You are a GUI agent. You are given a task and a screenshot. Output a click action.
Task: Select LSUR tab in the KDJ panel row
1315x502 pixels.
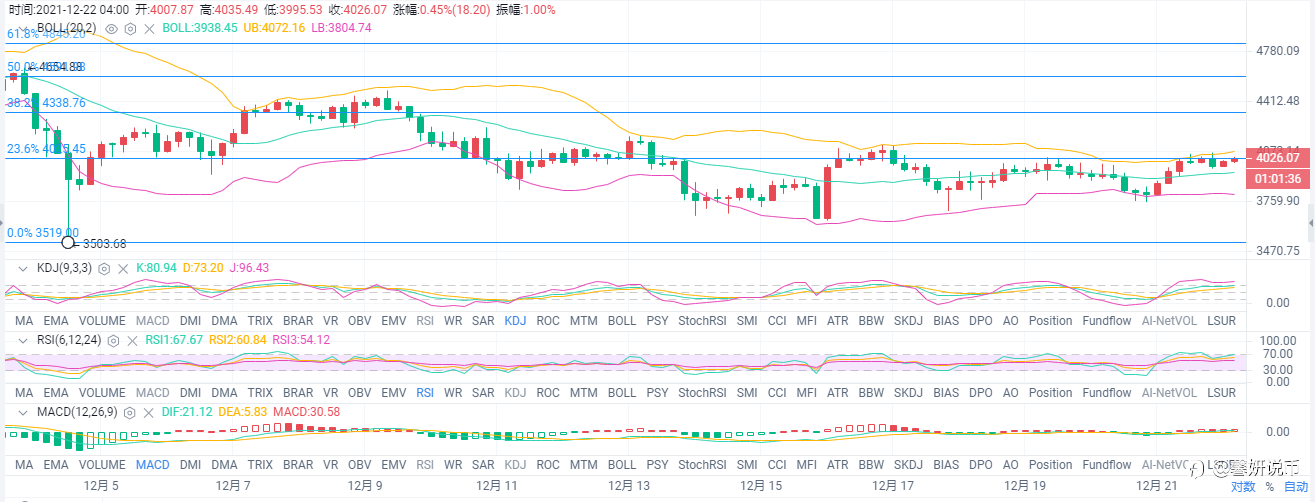pos(1222,321)
